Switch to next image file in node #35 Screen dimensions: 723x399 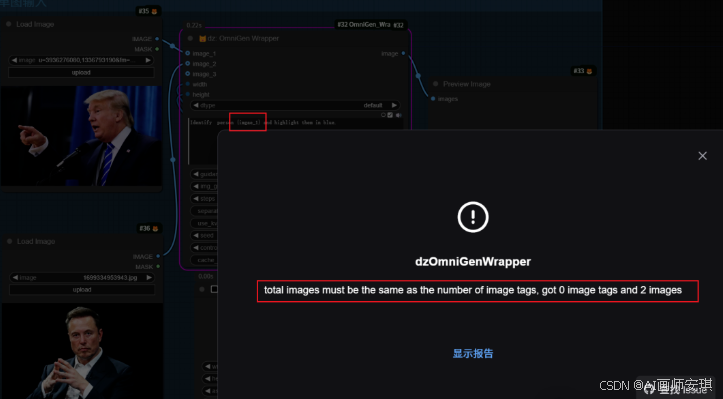(148, 60)
